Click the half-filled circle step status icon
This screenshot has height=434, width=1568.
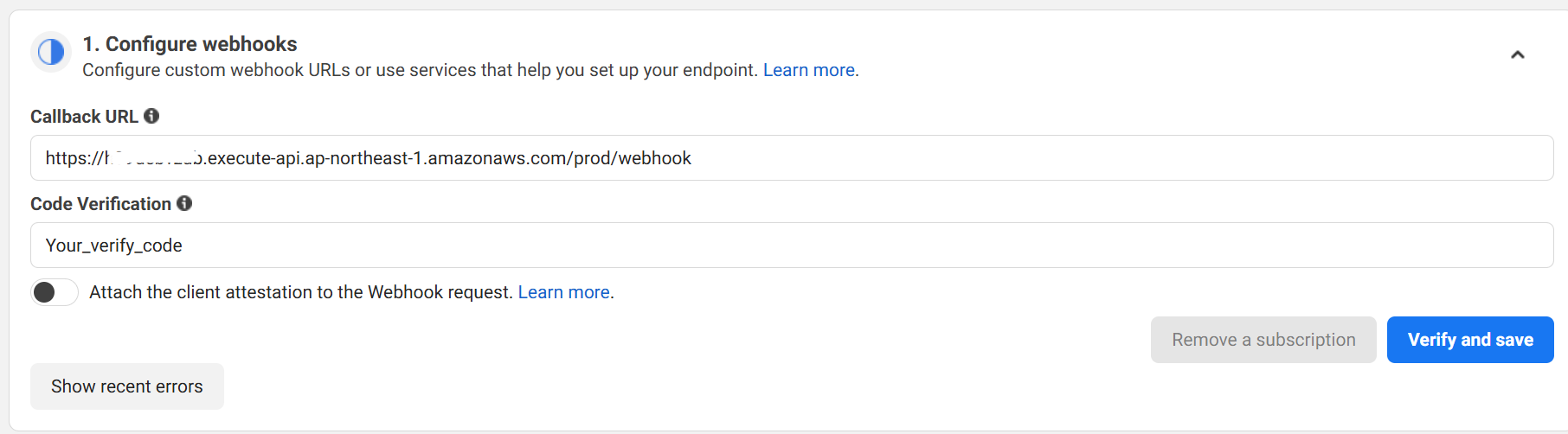coord(51,52)
